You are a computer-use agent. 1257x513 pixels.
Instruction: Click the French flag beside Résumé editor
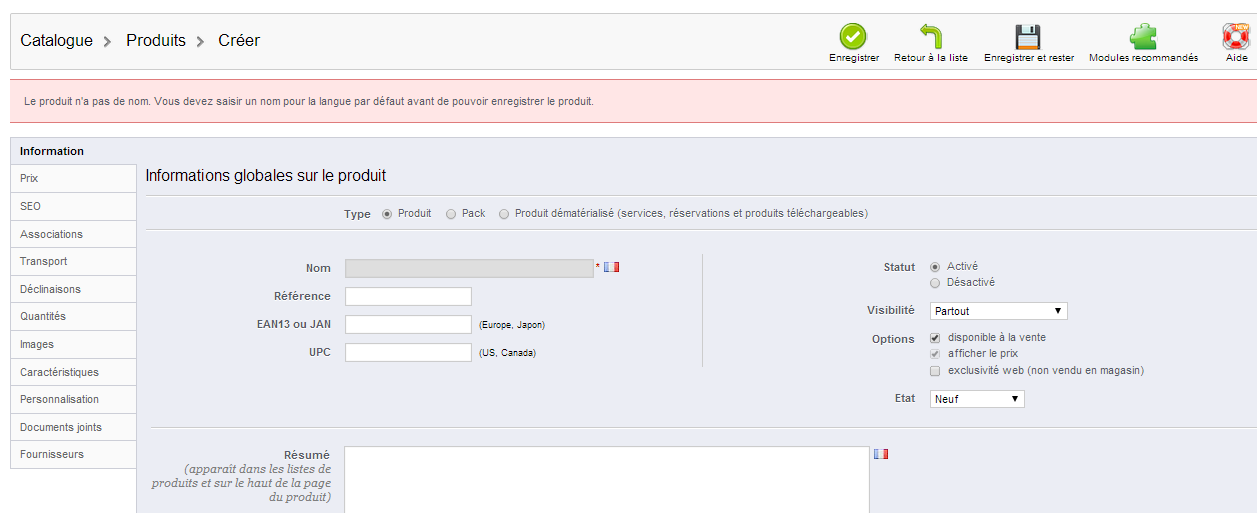coord(881,454)
